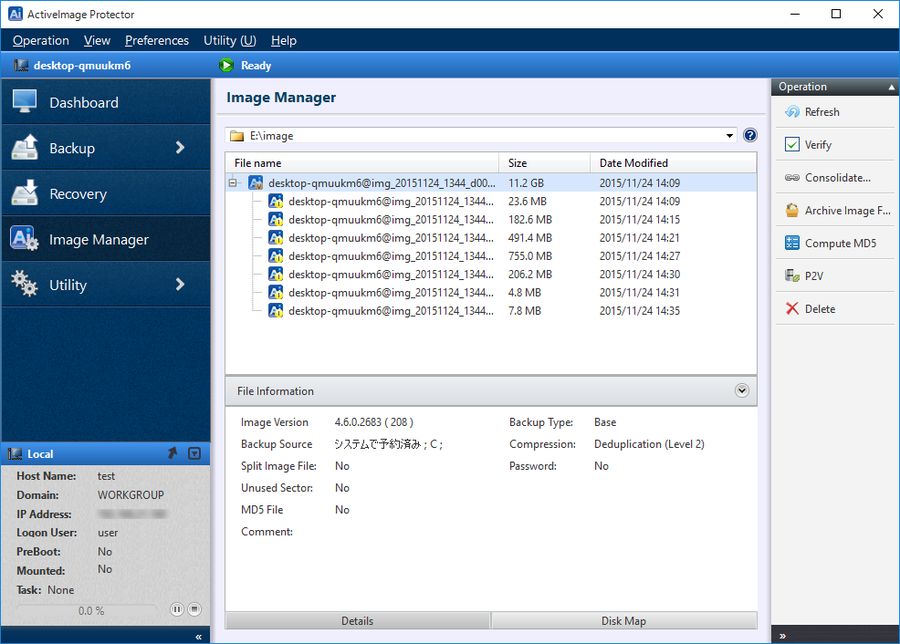
Task: Click the Compute MD5 operation label
Action: 840,243
